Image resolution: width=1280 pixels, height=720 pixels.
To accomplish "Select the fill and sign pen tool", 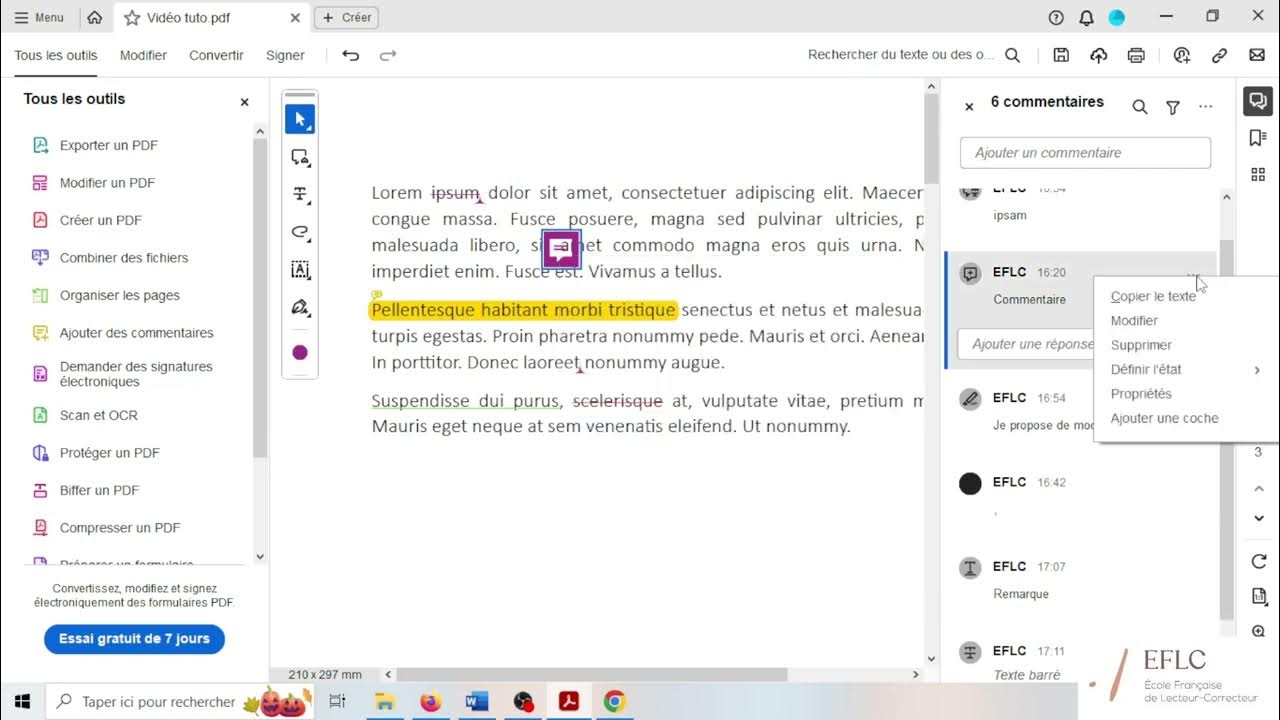I will click(x=300, y=307).
